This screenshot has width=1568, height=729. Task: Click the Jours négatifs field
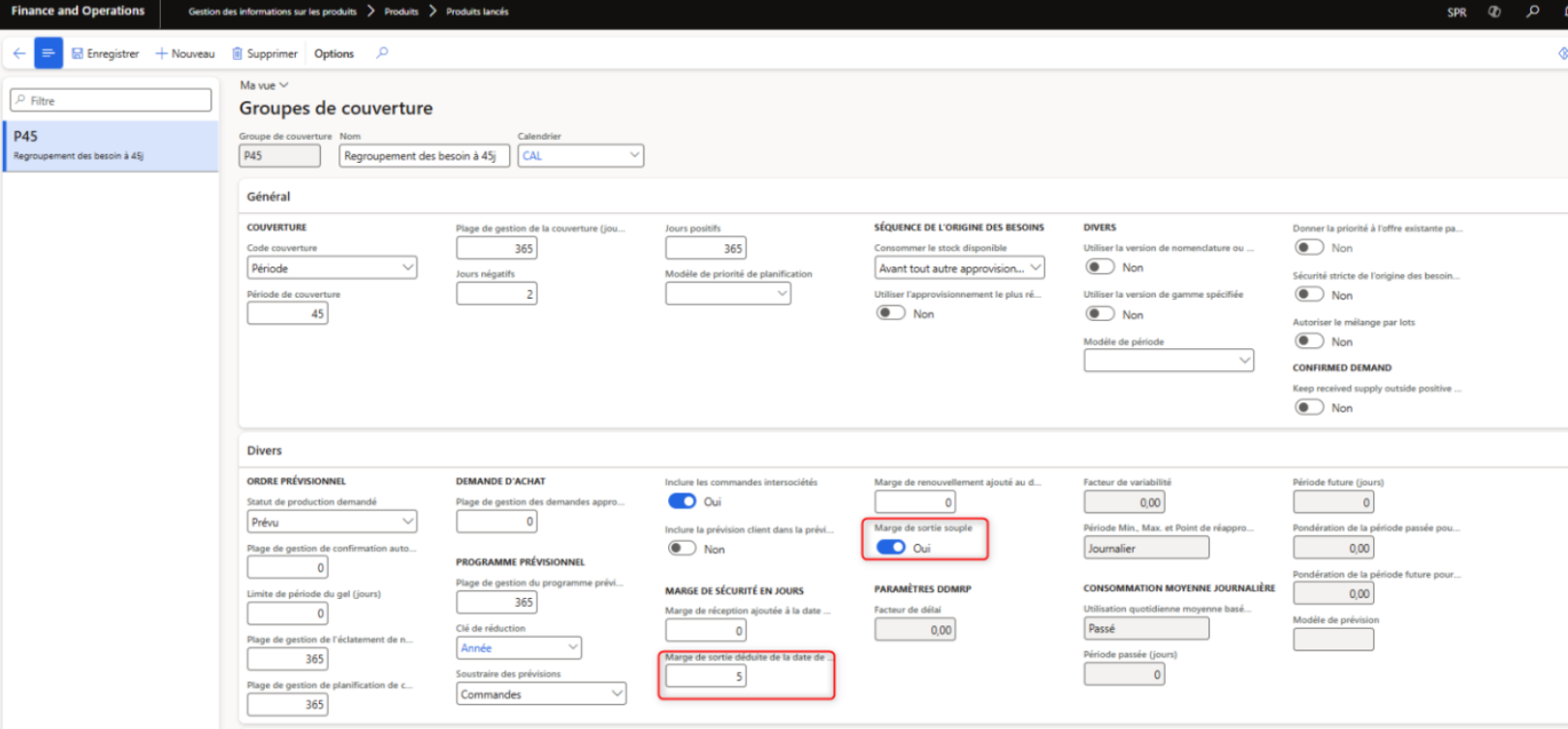[496, 294]
